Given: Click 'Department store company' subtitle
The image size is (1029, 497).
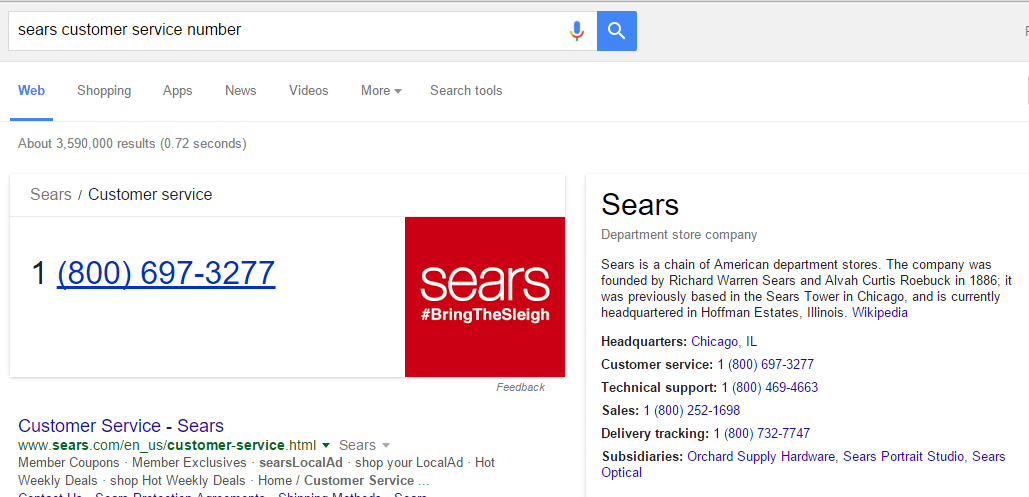Looking at the screenshot, I should (x=679, y=234).
